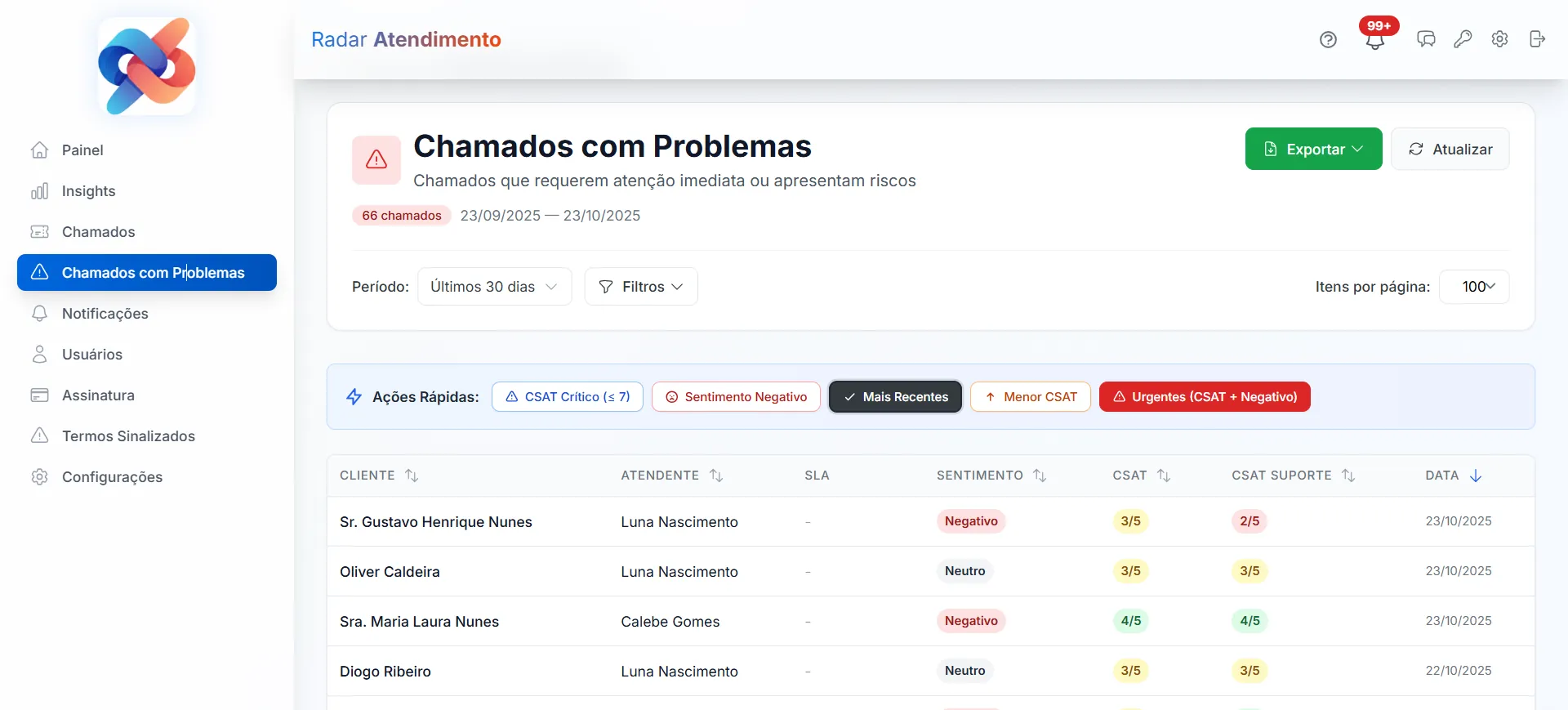Expand the Filtros dropdown
Screen dimensions: 1568x710
[641, 287]
